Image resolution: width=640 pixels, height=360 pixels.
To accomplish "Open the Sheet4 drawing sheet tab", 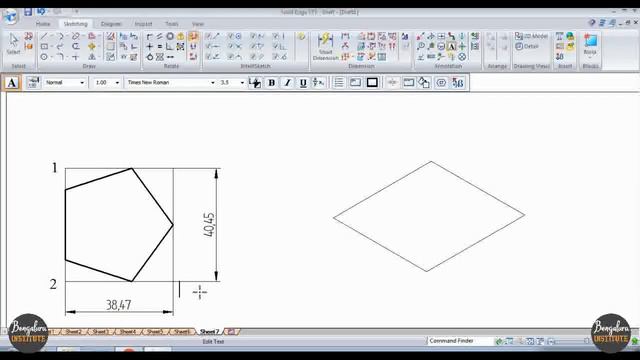I will [128, 331].
